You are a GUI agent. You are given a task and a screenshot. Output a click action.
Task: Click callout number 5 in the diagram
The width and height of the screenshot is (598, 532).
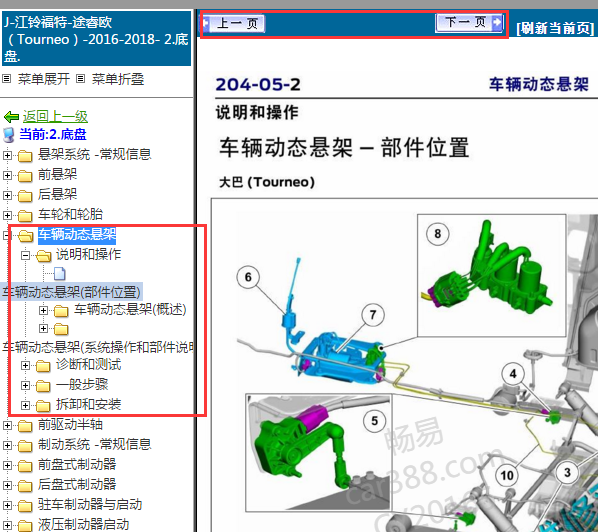[x=374, y=421]
